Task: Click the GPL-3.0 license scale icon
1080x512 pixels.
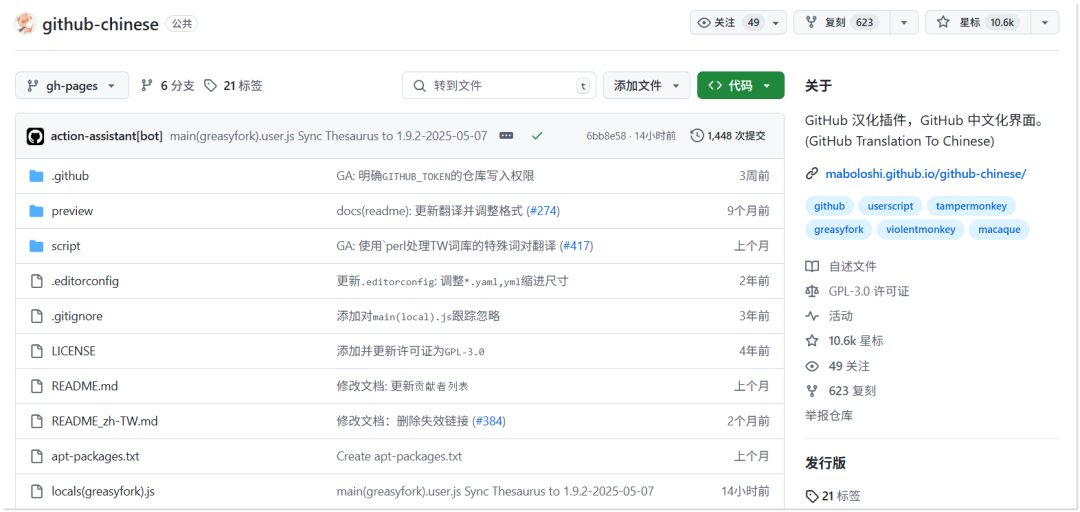Action: [x=812, y=291]
